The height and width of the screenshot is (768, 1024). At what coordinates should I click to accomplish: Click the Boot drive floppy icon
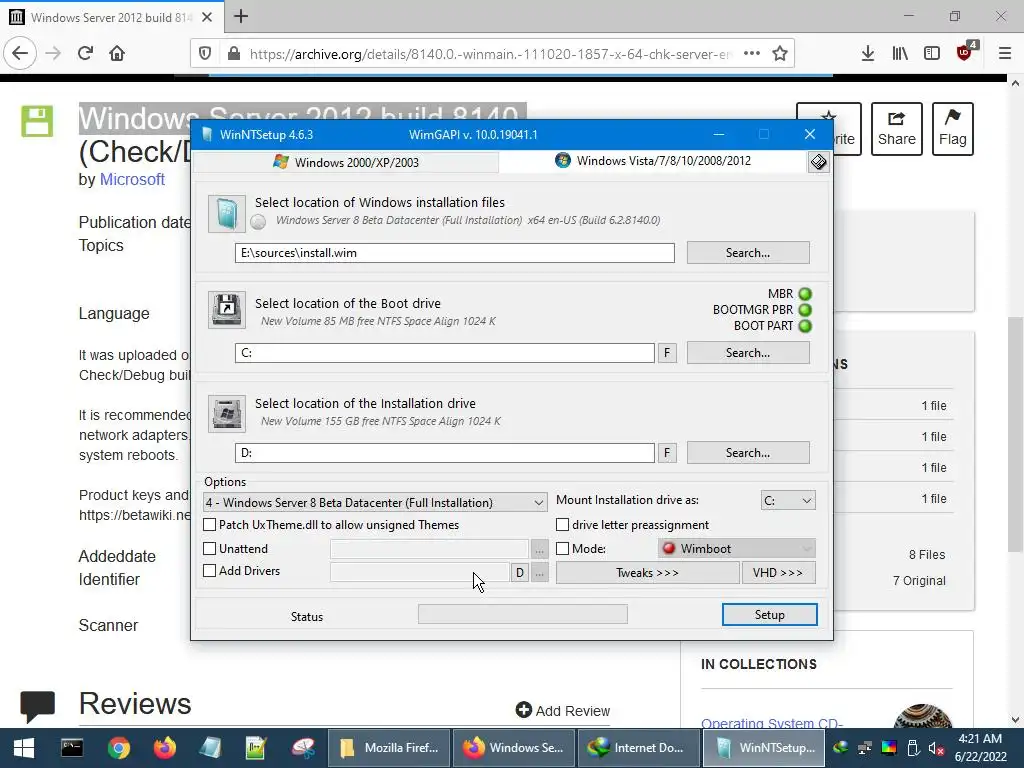(227, 310)
